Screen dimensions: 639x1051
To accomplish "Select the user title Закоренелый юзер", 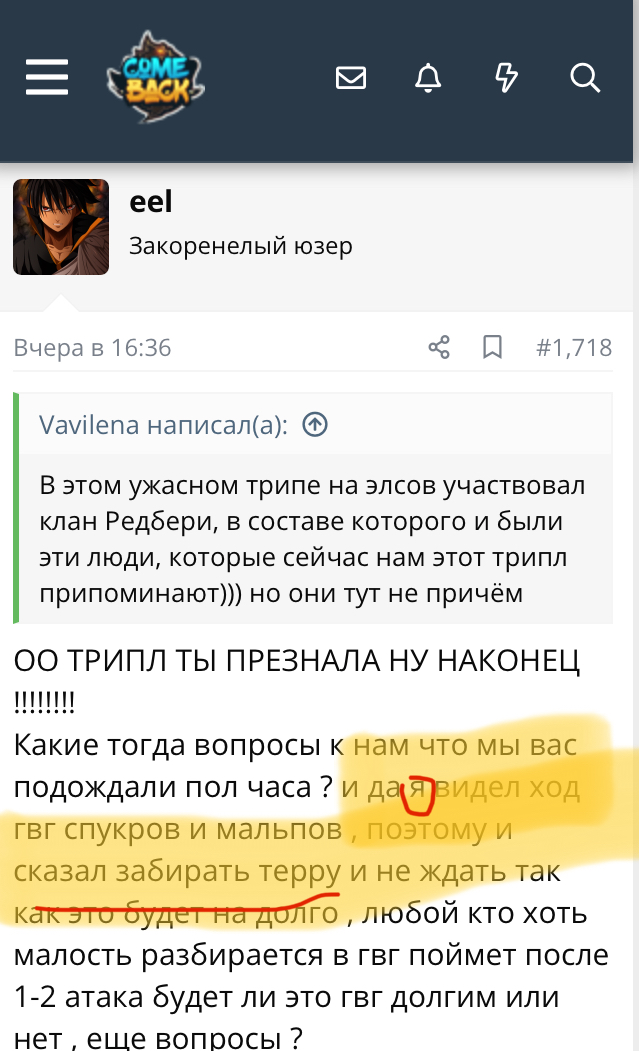I will 241,245.
